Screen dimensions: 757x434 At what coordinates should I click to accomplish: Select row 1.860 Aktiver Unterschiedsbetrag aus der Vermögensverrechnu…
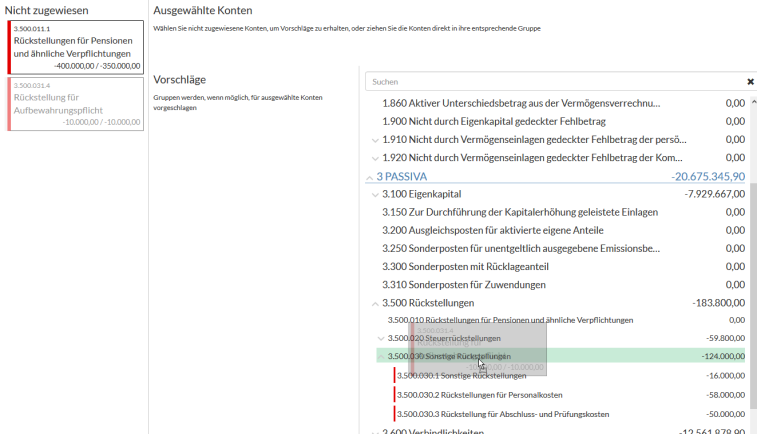click(561, 103)
